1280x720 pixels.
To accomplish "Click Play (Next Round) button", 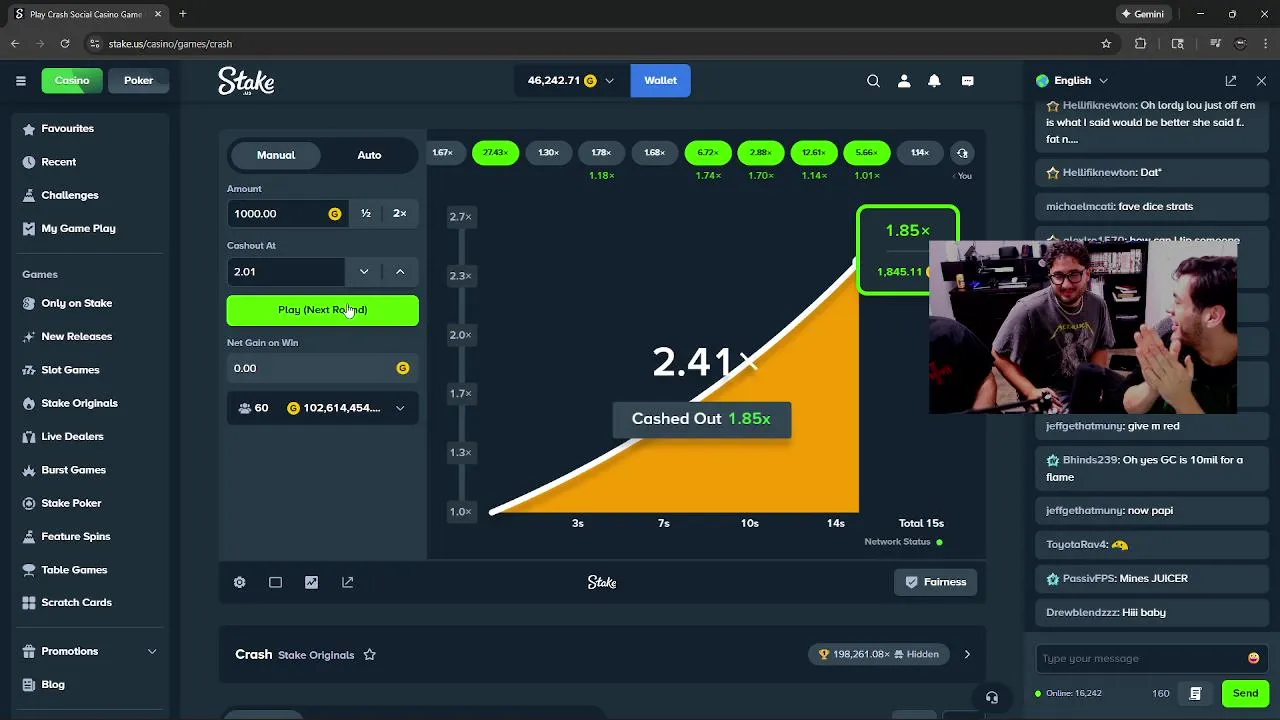I will (x=323, y=310).
